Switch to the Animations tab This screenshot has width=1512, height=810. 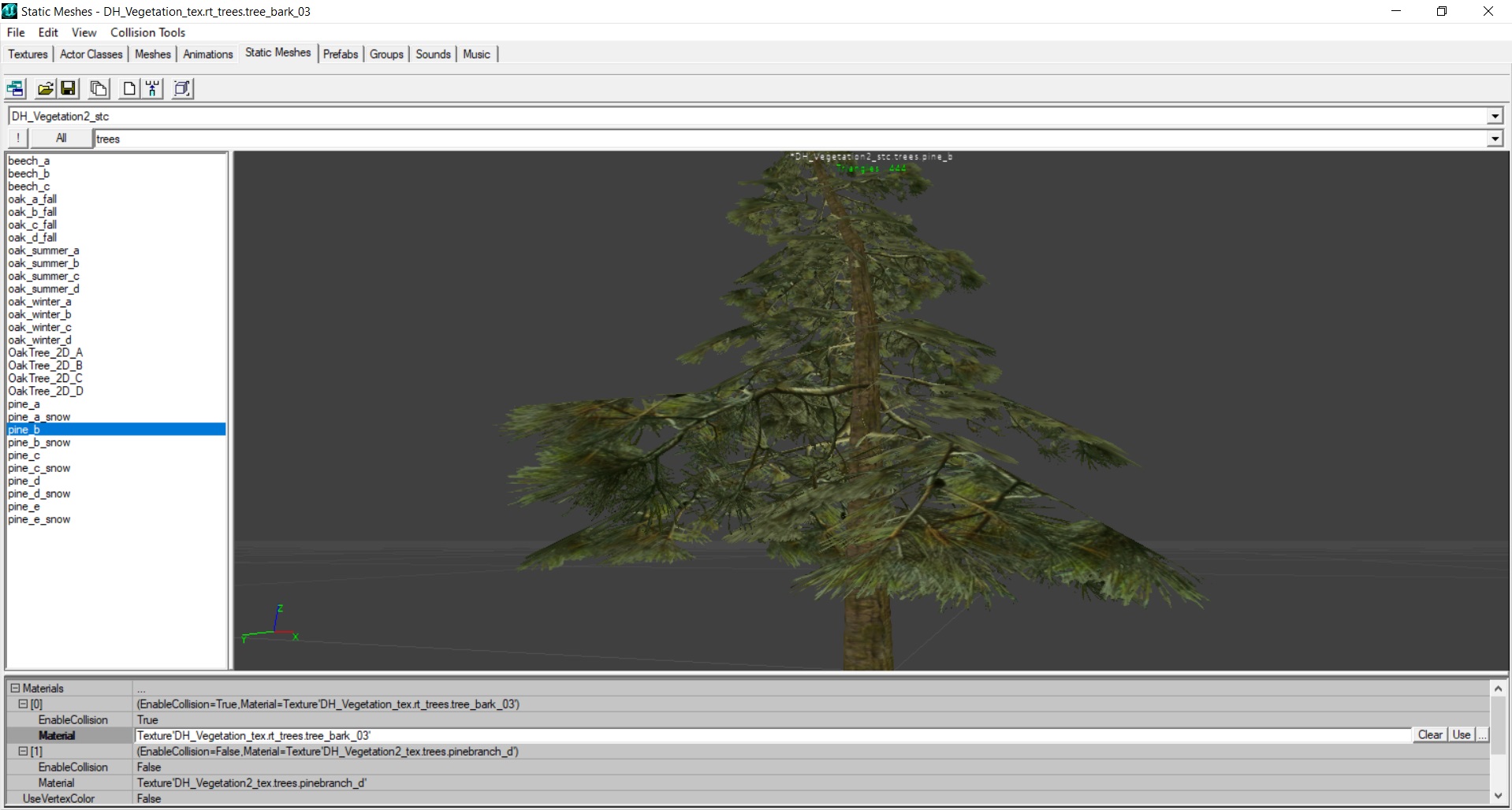pyautogui.click(x=208, y=54)
